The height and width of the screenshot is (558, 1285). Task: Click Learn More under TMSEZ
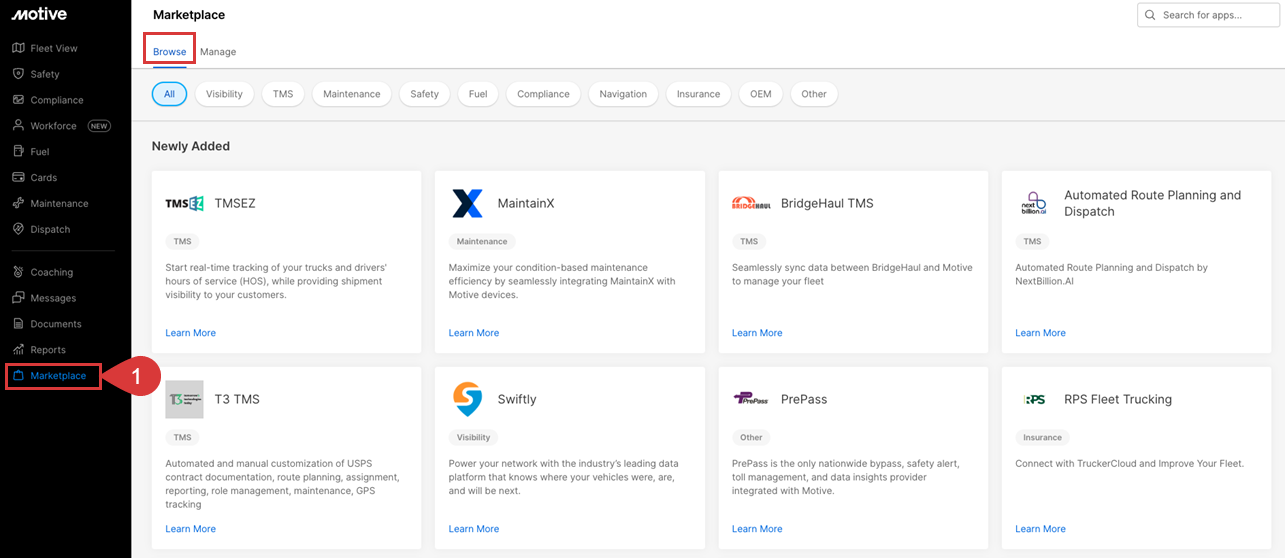pyautogui.click(x=190, y=333)
